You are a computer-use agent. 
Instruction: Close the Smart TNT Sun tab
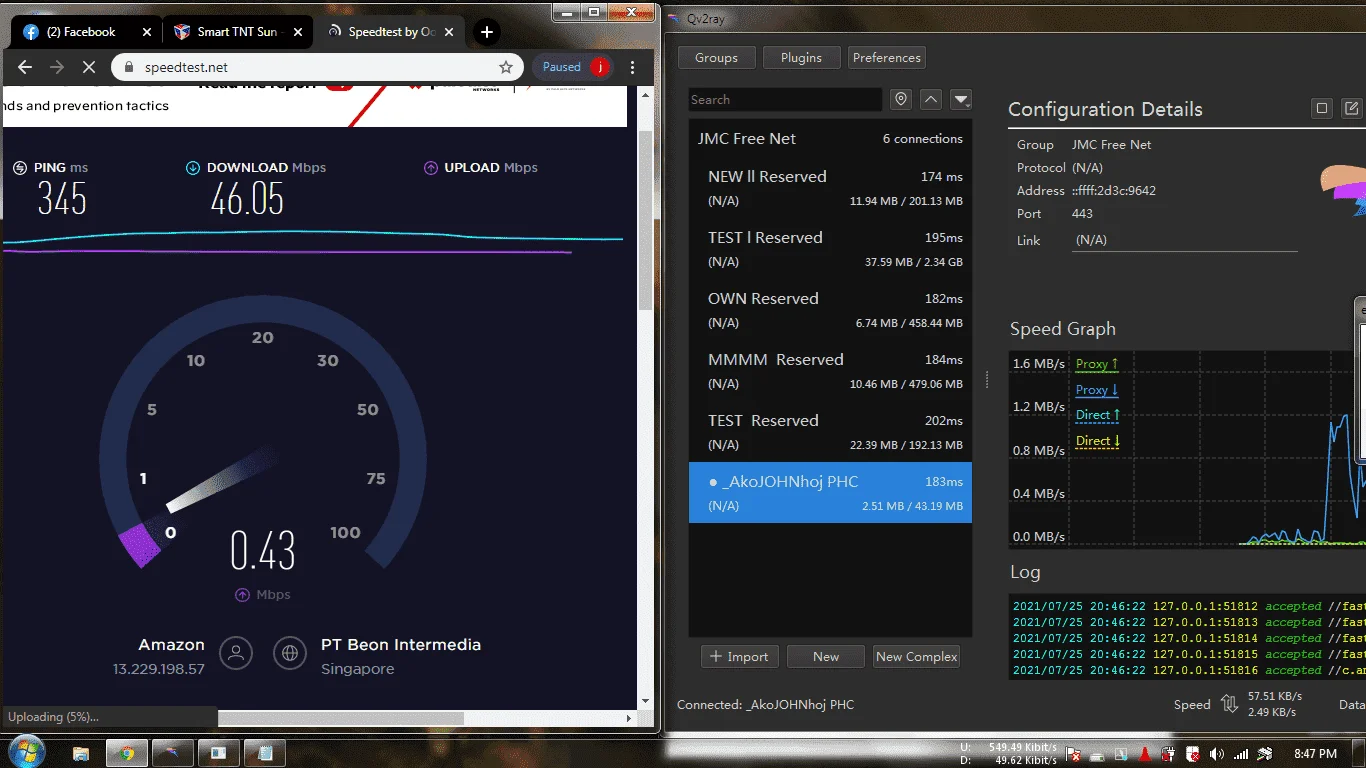point(297,32)
